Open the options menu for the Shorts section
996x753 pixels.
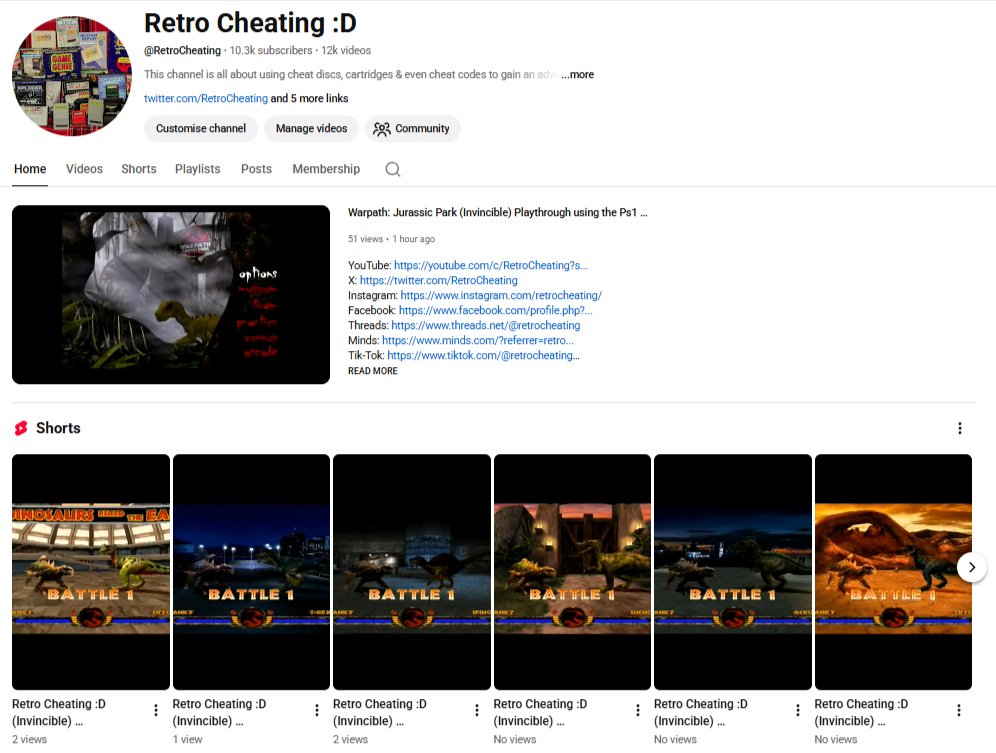click(x=960, y=428)
